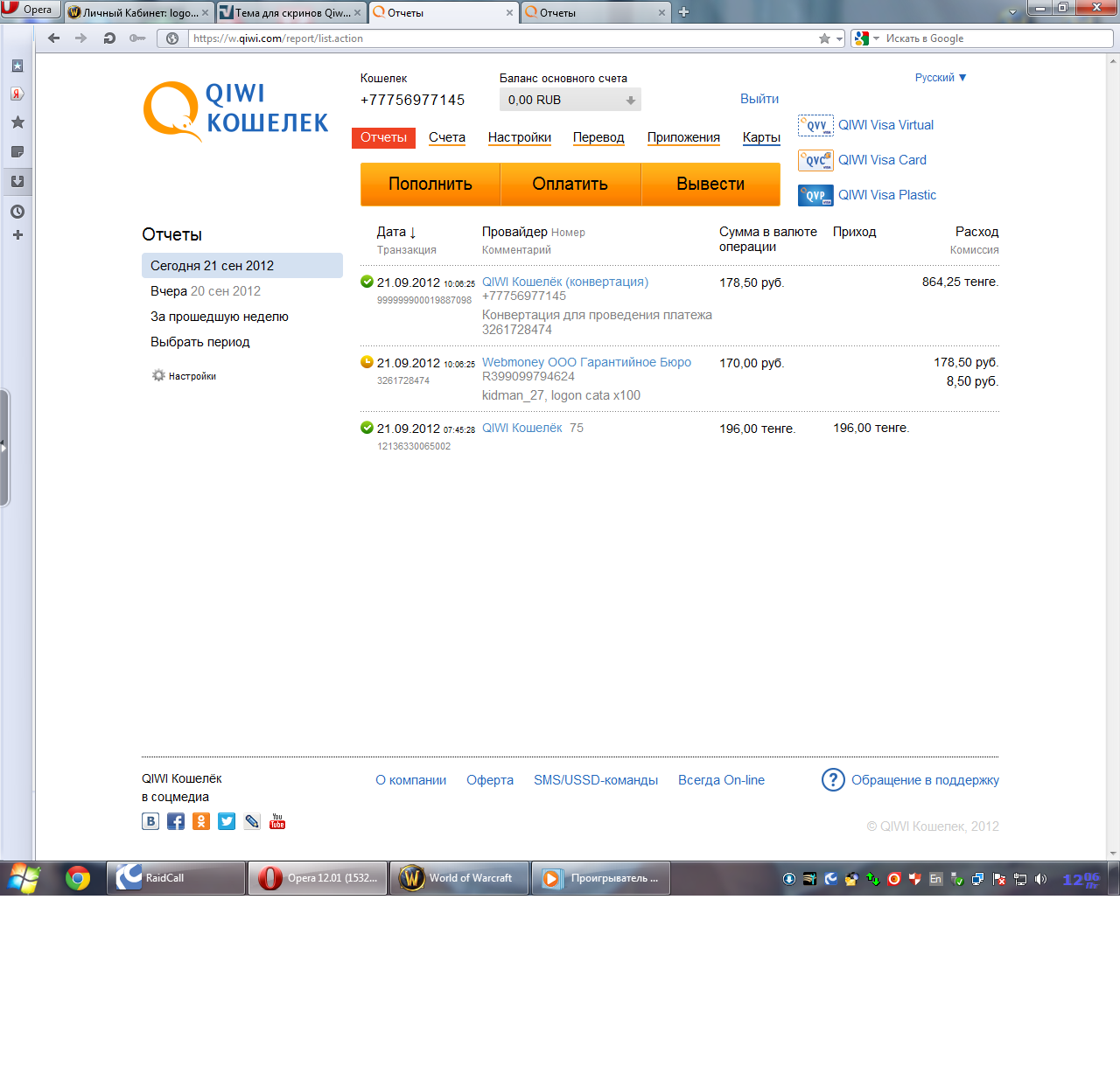The image size is (1120, 1088).
Task: Open the Всегда On-line footer link
Action: [x=721, y=780]
